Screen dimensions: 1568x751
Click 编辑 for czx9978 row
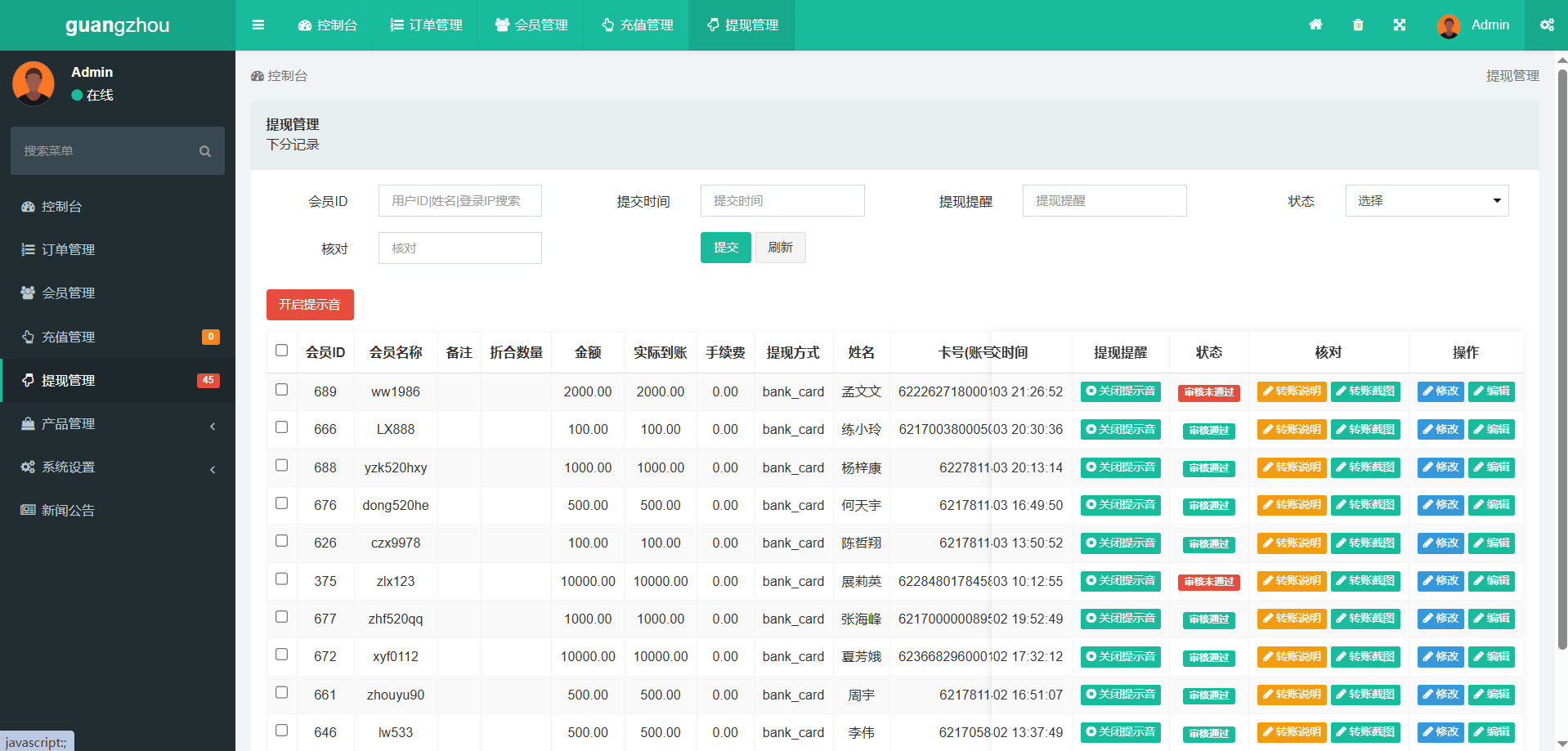(x=1491, y=543)
